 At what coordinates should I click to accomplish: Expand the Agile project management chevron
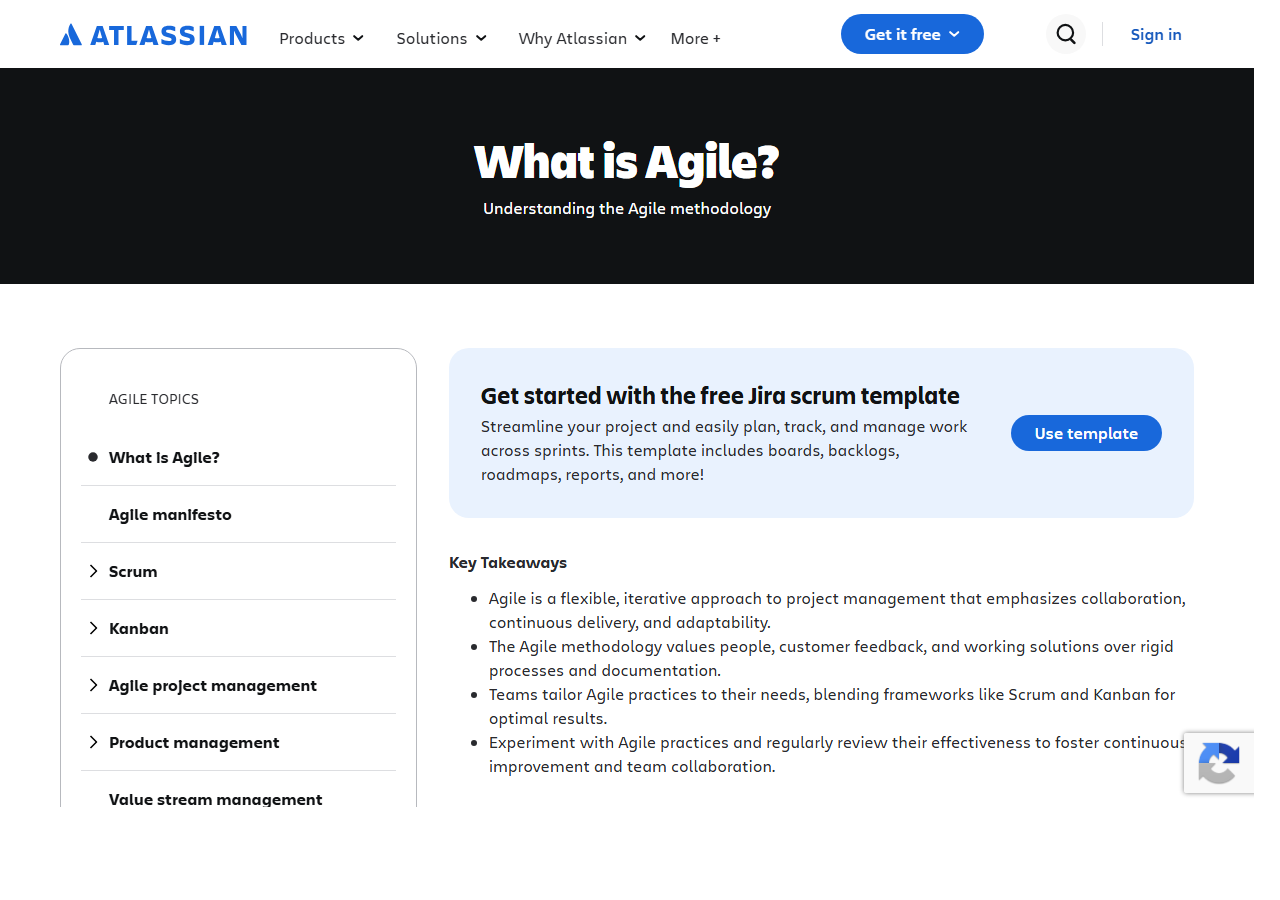93,685
